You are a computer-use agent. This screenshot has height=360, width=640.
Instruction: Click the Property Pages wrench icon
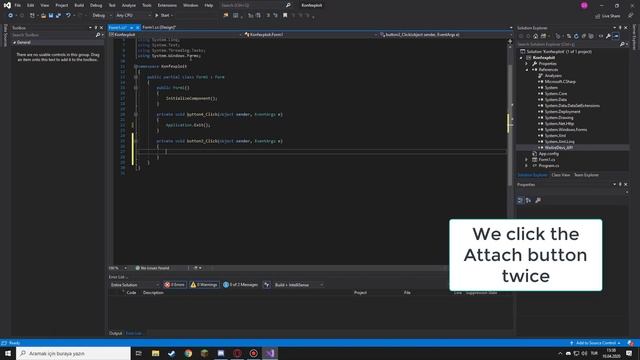tap(538, 200)
